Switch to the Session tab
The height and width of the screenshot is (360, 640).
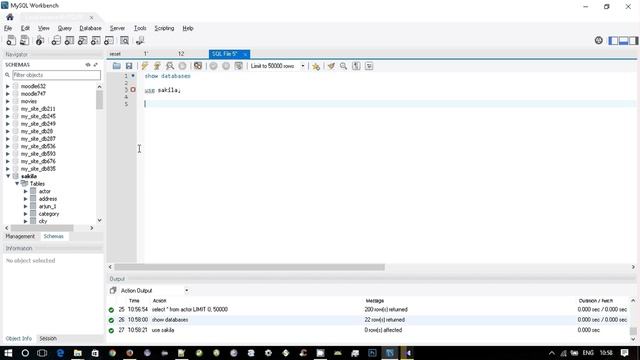coord(48,338)
